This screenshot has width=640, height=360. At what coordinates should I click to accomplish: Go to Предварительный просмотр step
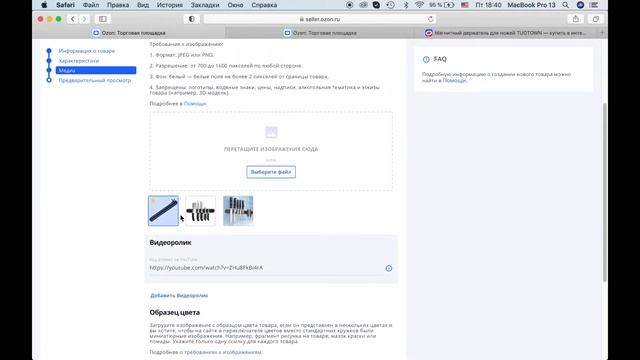pos(95,80)
